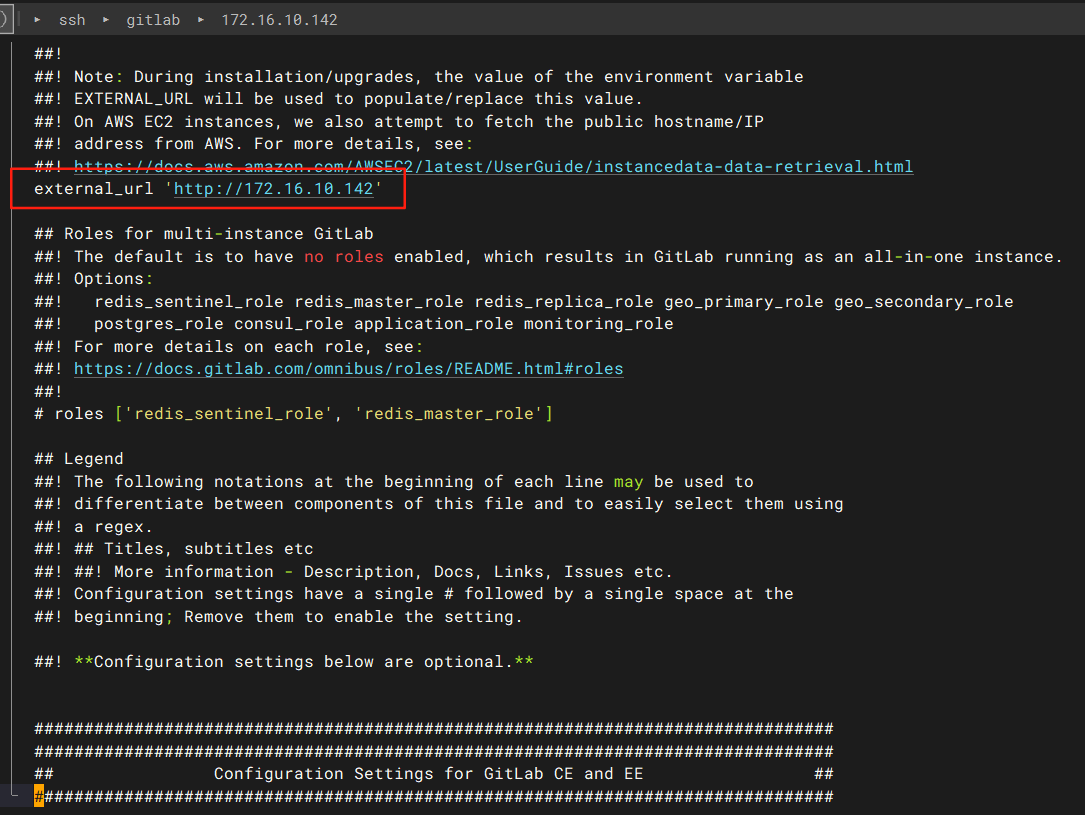Image resolution: width=1085 pixels, height=815 pixels.
Task: Open the http://172.16.10.142 link after external_url
Action: [x=273, y=189]
